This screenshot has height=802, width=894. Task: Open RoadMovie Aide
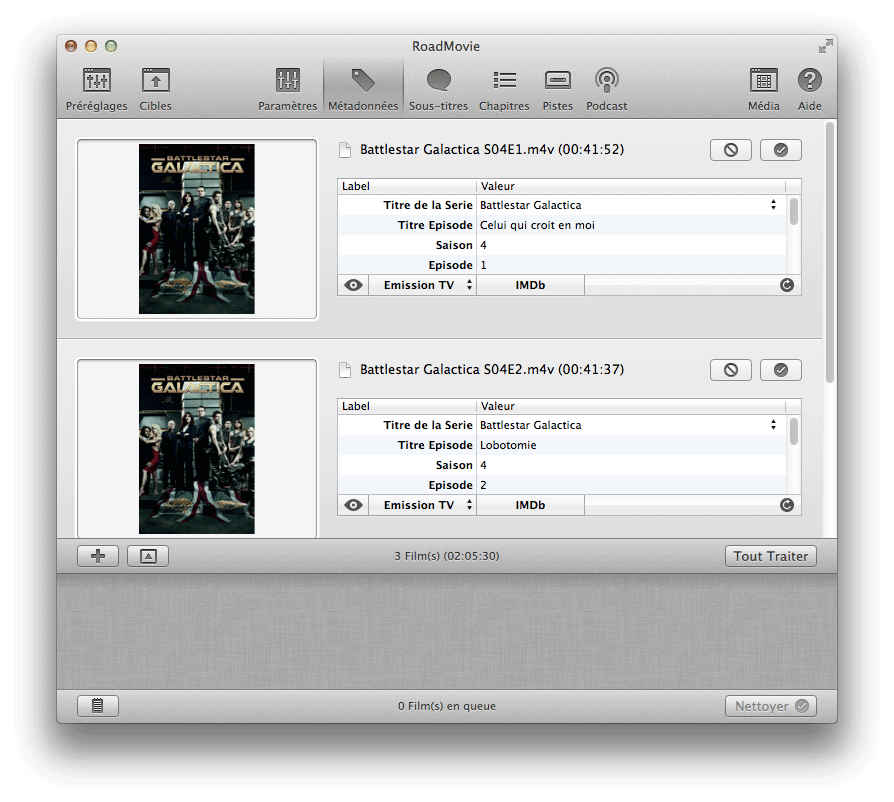809,88
